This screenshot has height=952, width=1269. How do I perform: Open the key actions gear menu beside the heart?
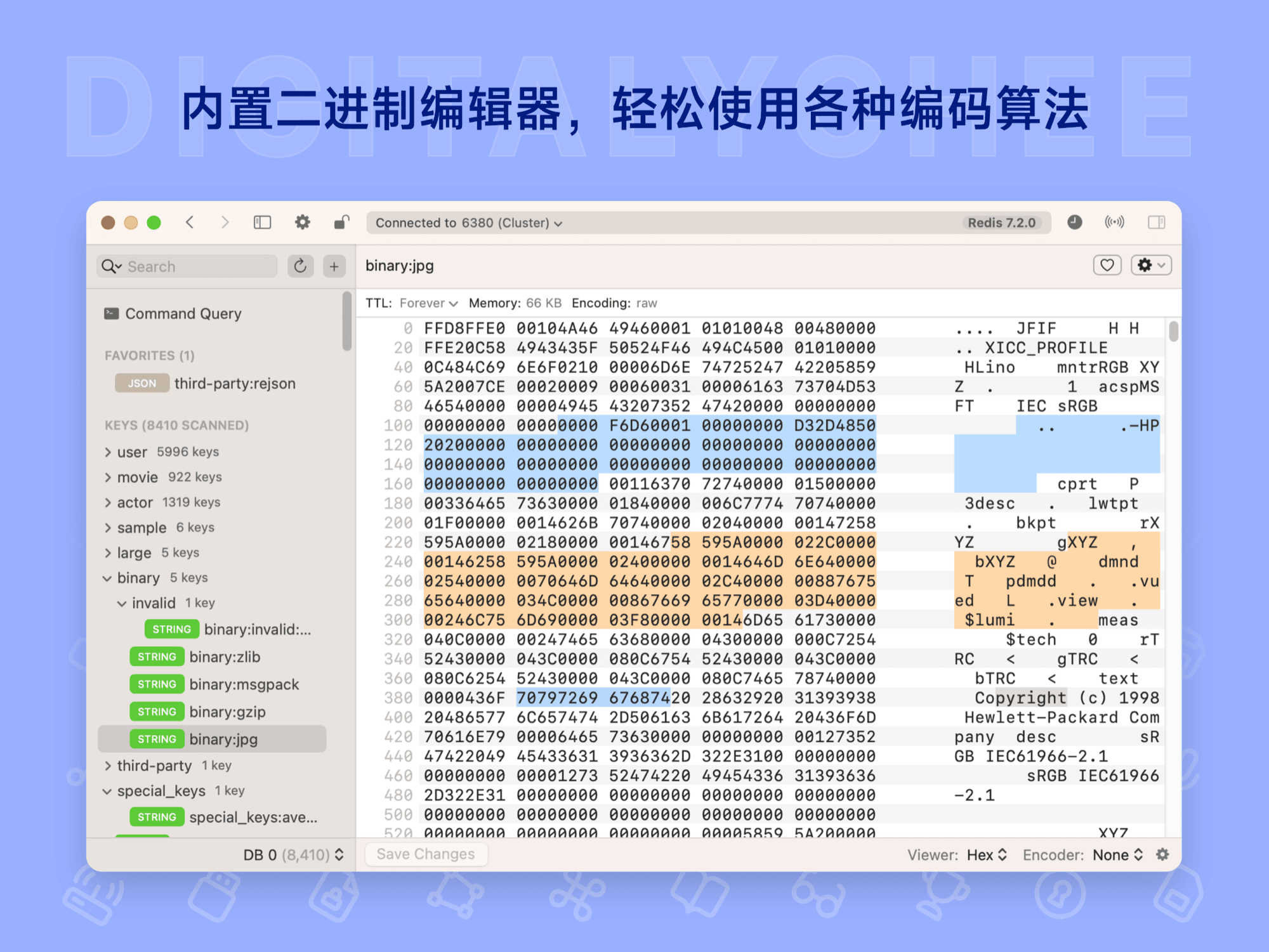point(1150,264)
